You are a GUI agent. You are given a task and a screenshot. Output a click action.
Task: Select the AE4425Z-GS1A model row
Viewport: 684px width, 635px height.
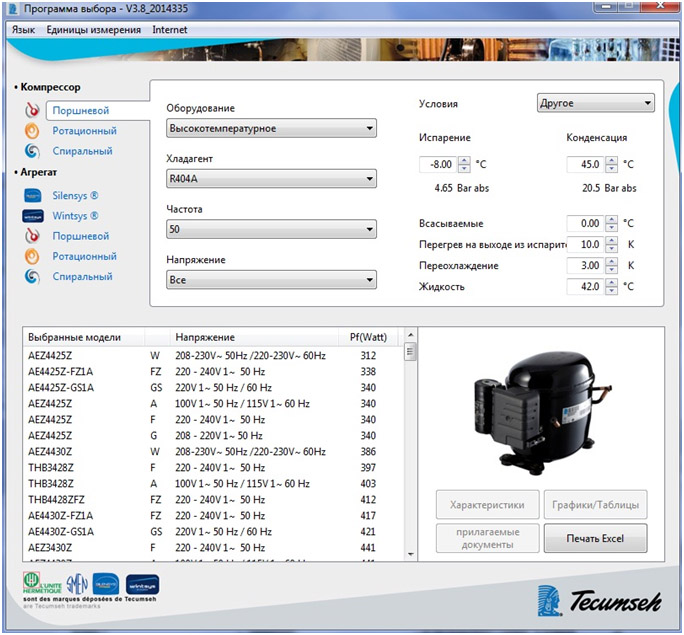tap(213, 388)
